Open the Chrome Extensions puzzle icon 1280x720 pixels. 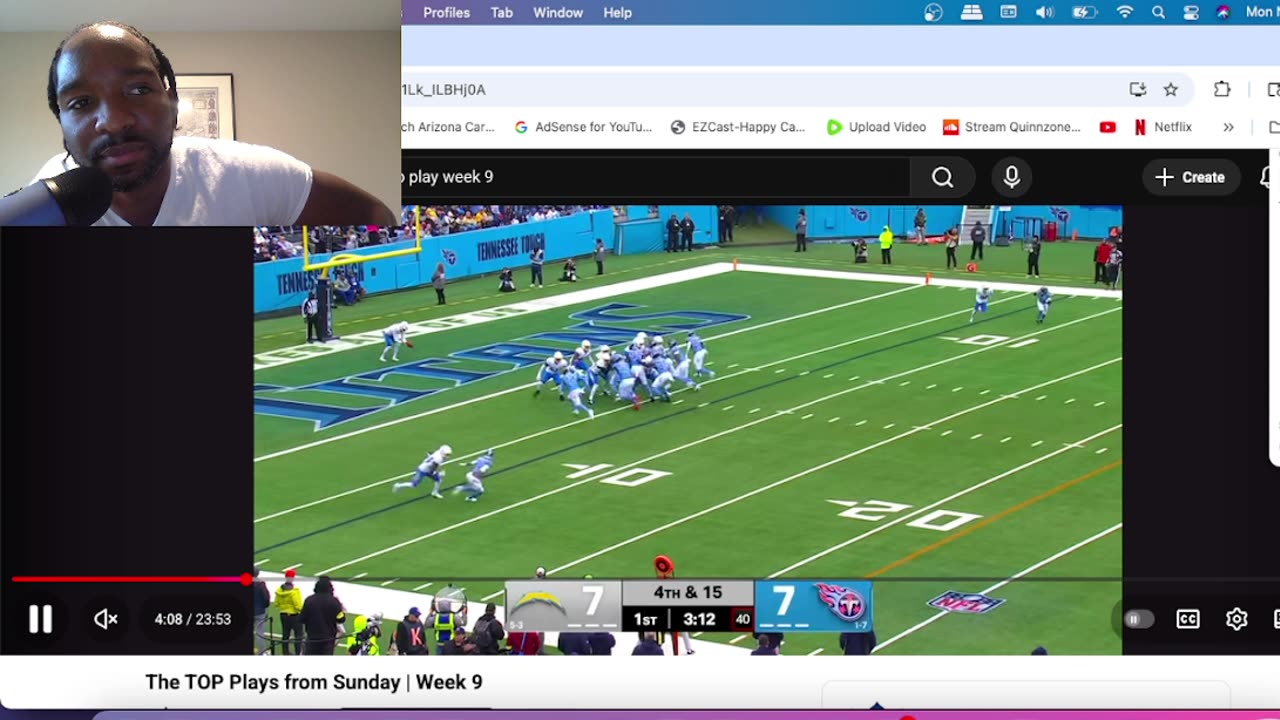tap(1222, 89)
